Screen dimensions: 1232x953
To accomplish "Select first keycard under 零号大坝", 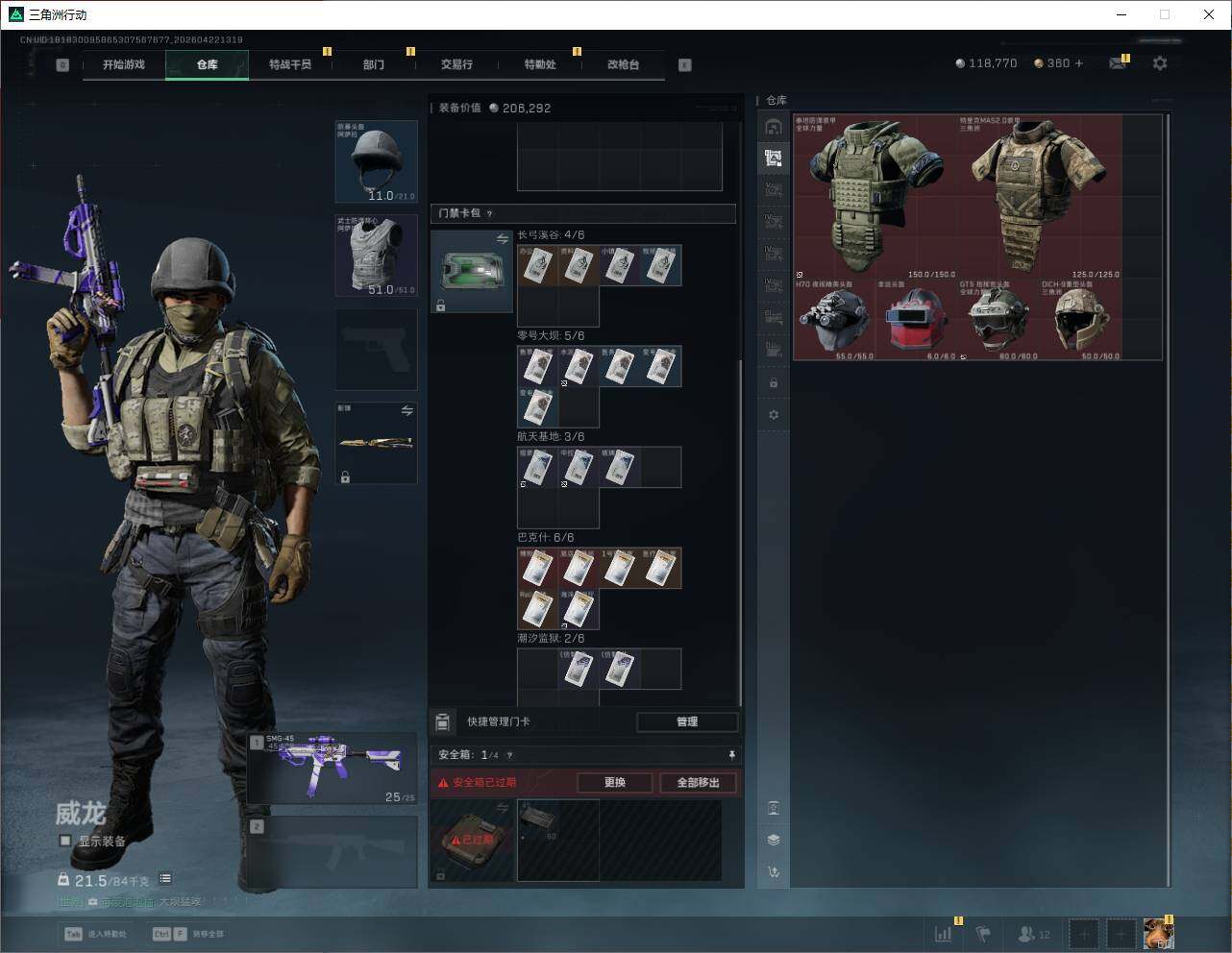I will pyautogui.click(x=538, y=366).
